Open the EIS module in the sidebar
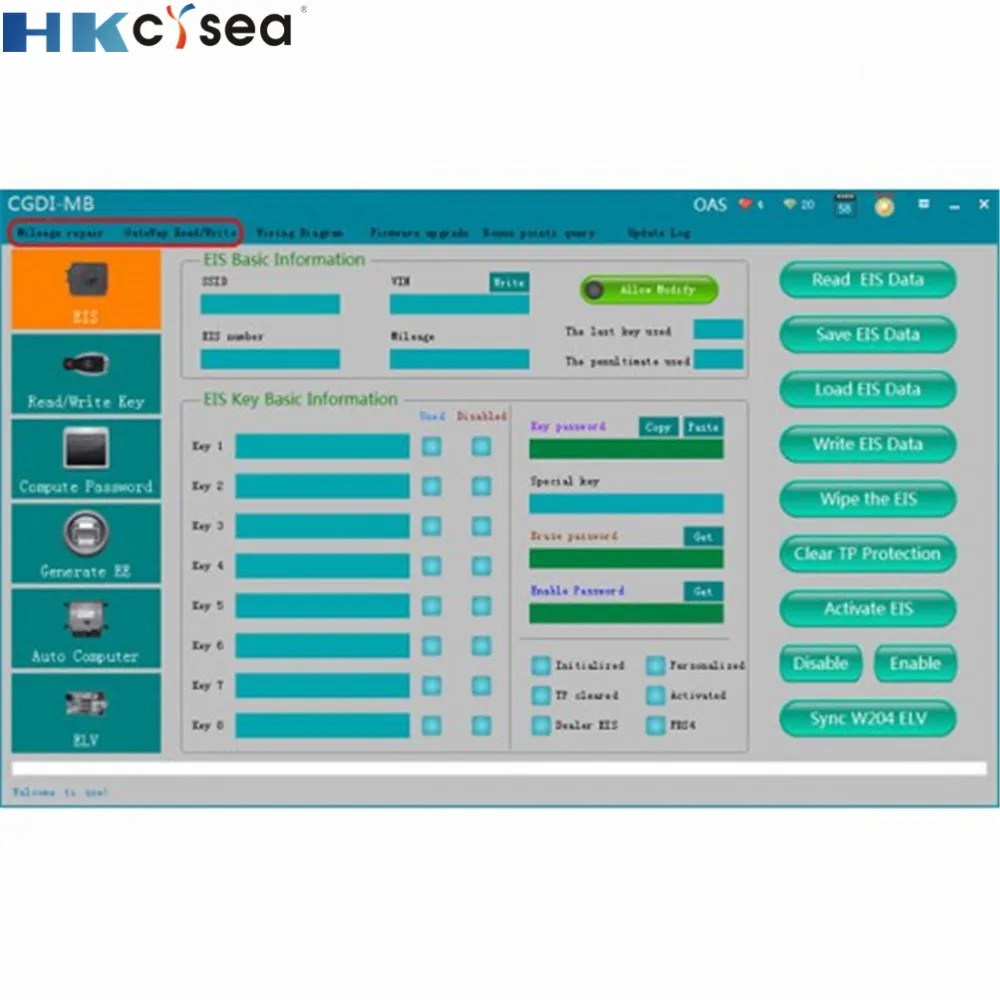 tap(86, 290)
